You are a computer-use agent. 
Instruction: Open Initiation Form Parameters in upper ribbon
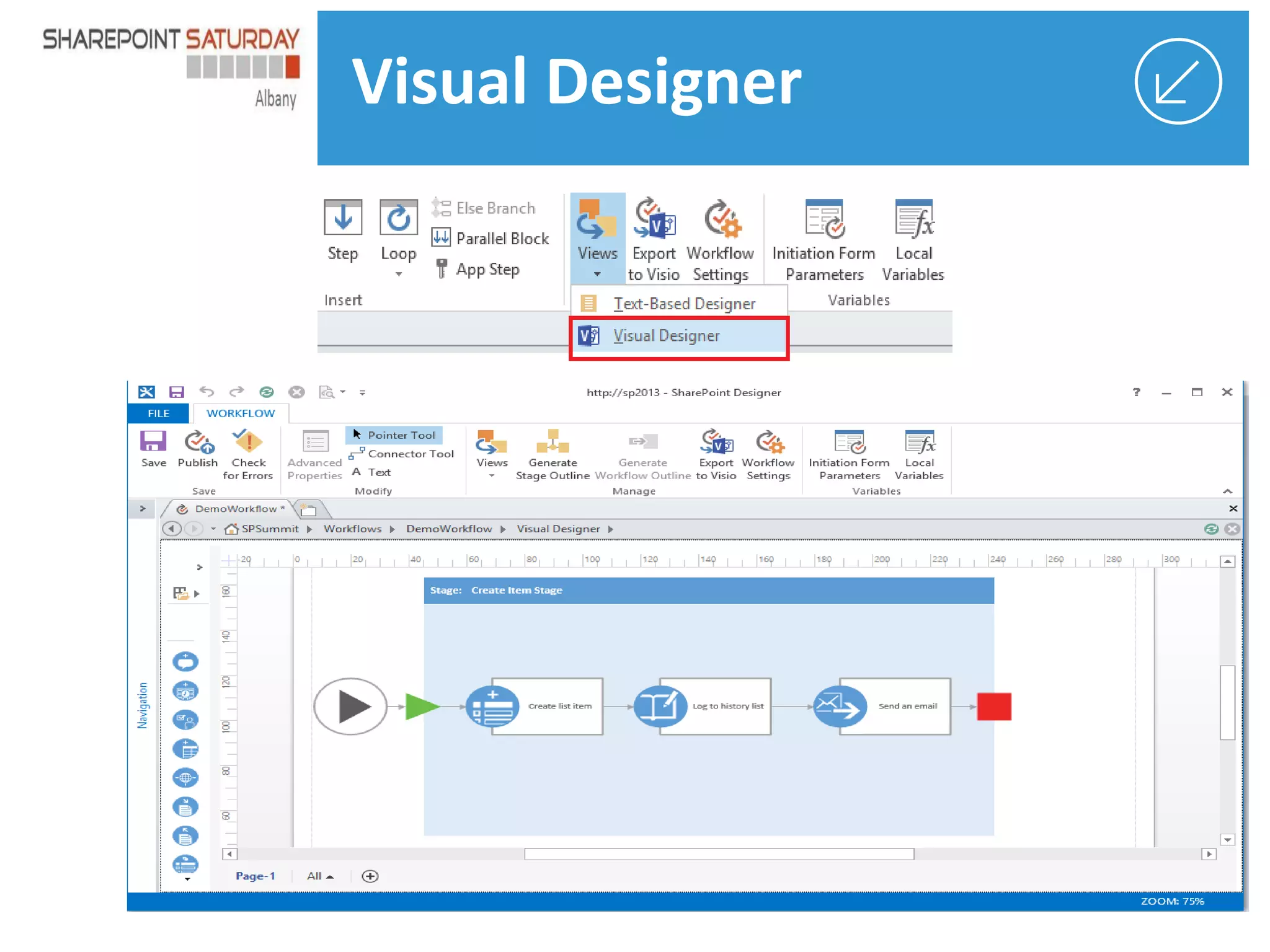(824, 240)
